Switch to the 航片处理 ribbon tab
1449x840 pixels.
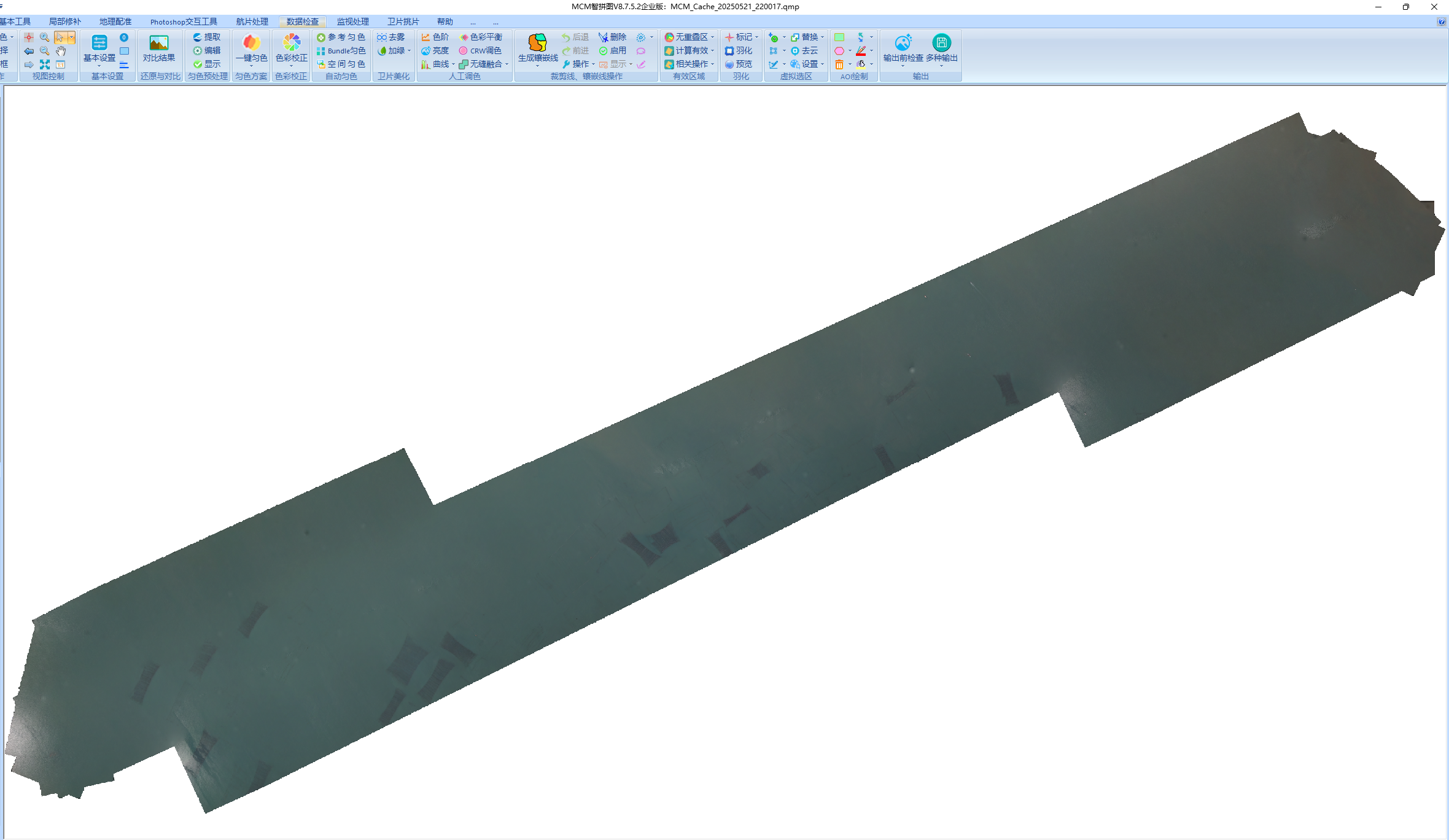[x=252, y=21]
